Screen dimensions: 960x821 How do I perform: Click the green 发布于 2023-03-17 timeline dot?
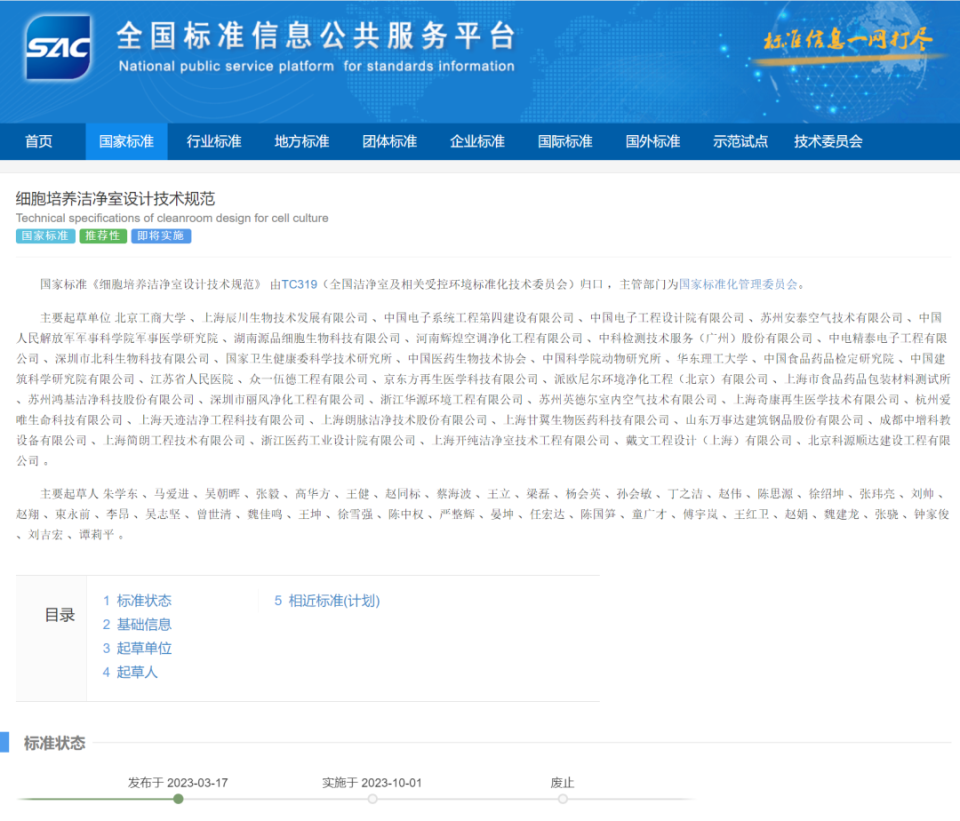pyautogui.click(x=178, y=799)
